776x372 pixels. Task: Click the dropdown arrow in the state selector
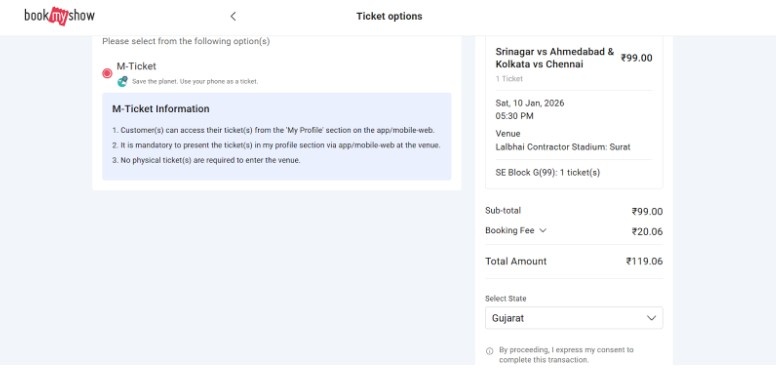(652, 318)
